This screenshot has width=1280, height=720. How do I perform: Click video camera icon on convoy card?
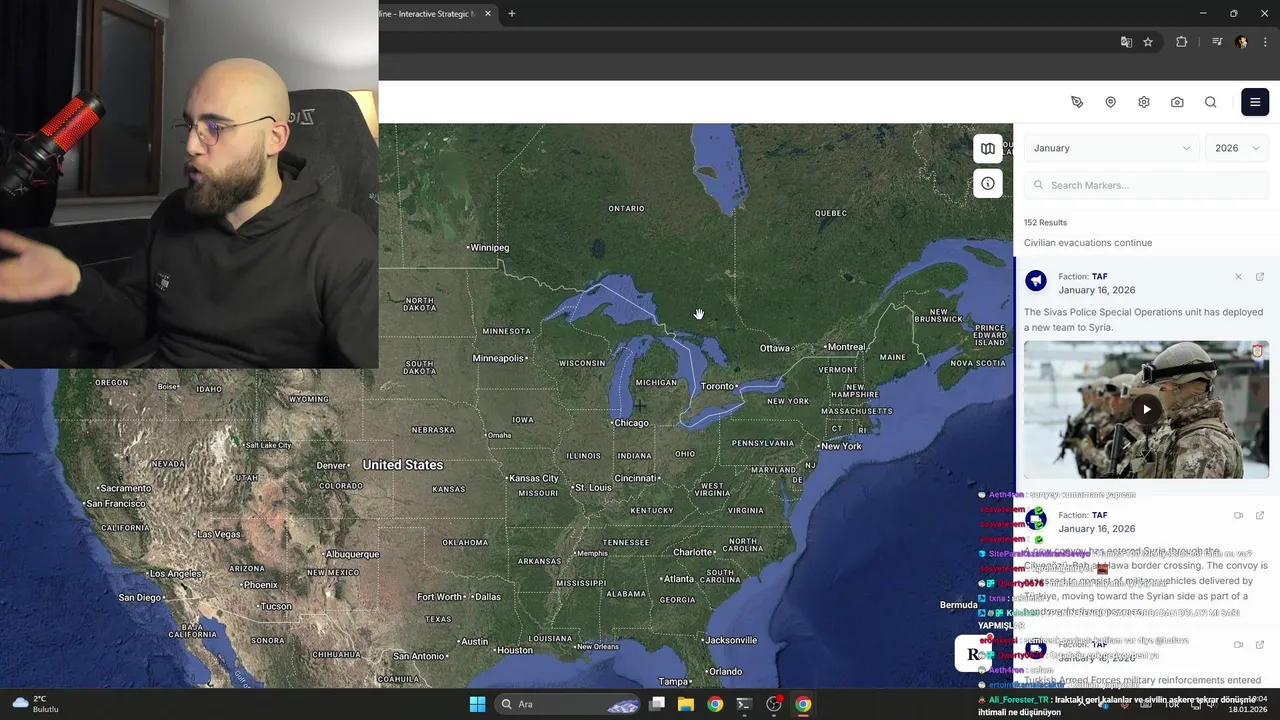[x=1238, y=516]
